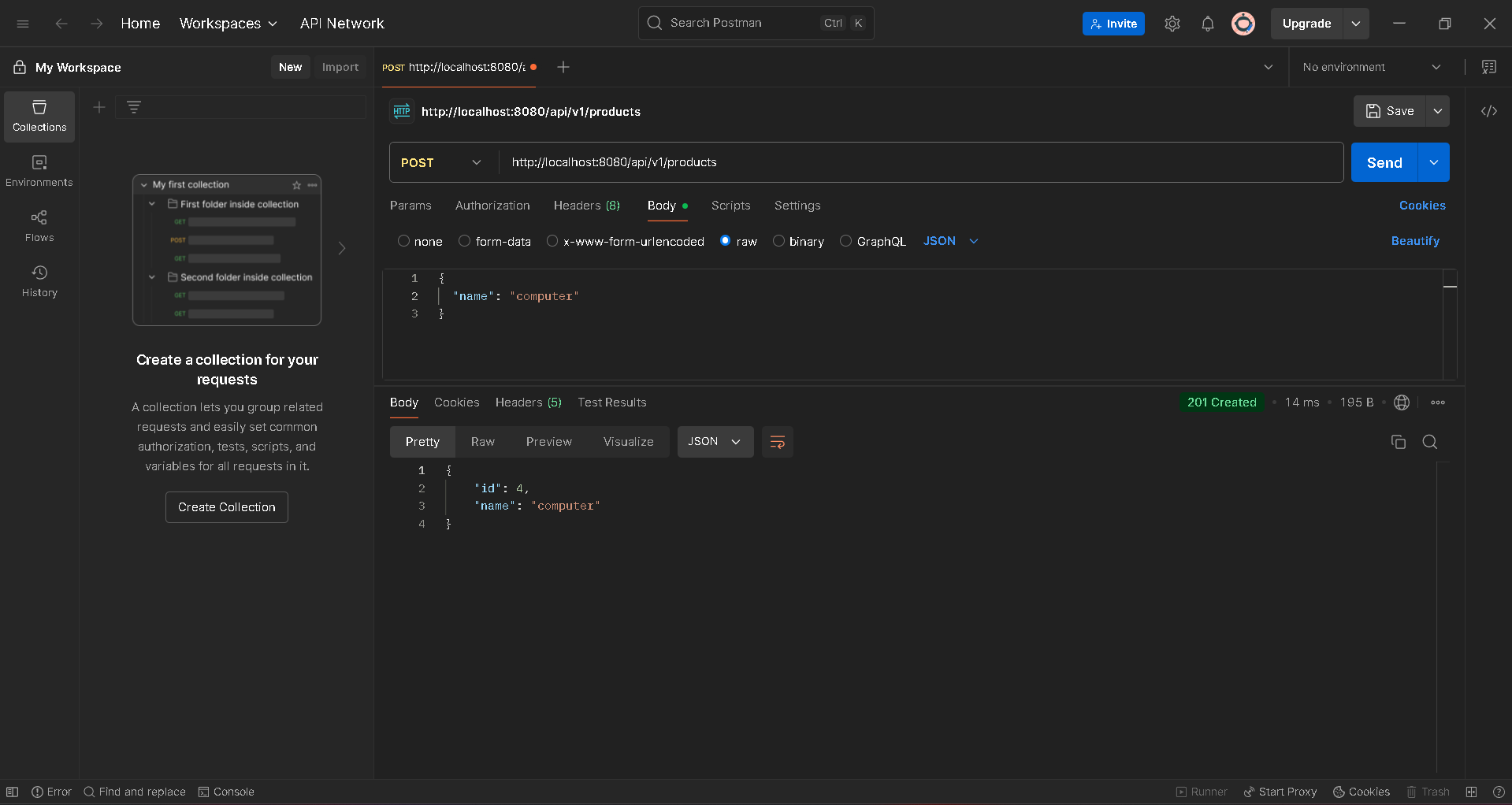Search within the response body

click(1430, 442)
